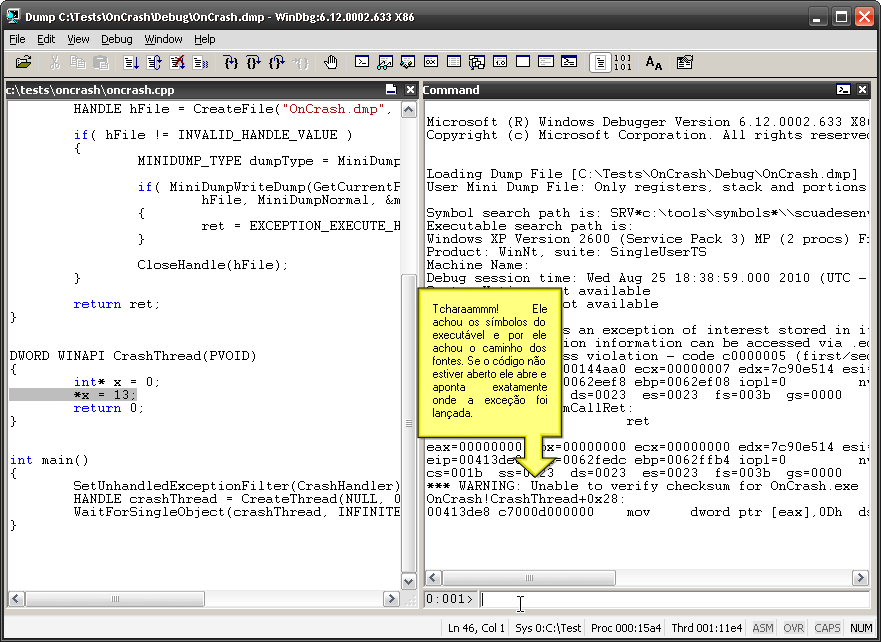Click the Stop debugging icon

click(x=178, y=63)
